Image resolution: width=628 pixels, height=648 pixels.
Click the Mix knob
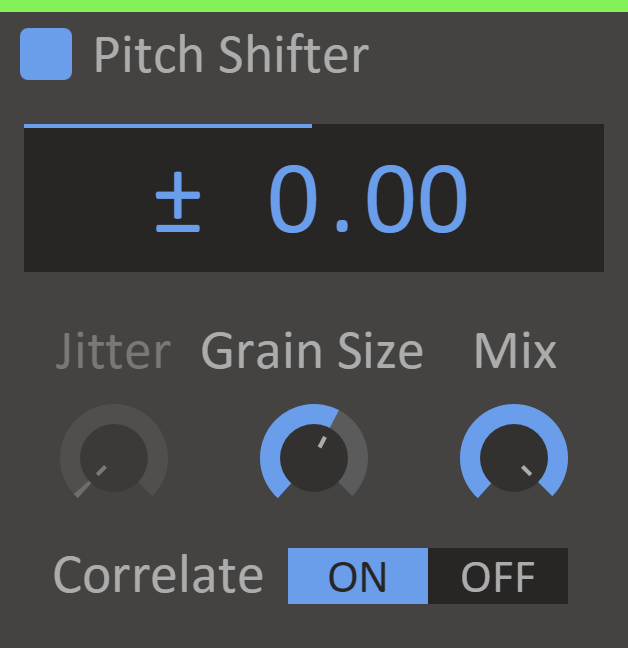[513, 457]
